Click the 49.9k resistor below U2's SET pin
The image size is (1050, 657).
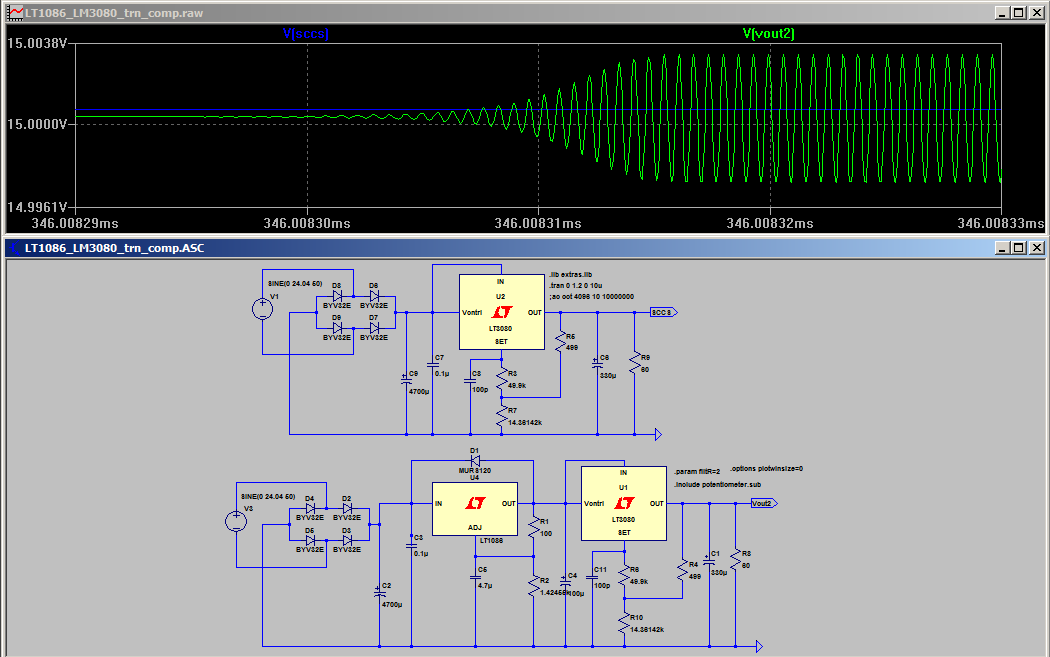(x=502, y=379)
